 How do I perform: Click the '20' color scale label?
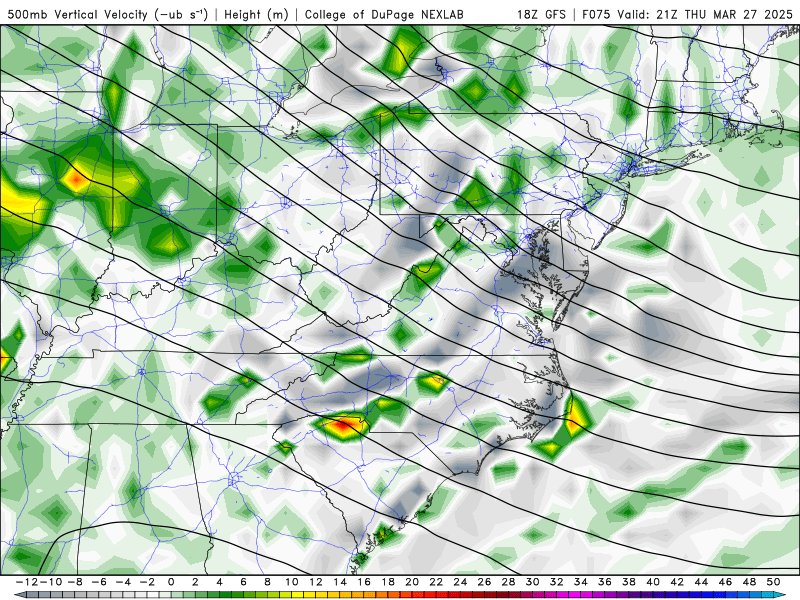[x=412, y=582]
